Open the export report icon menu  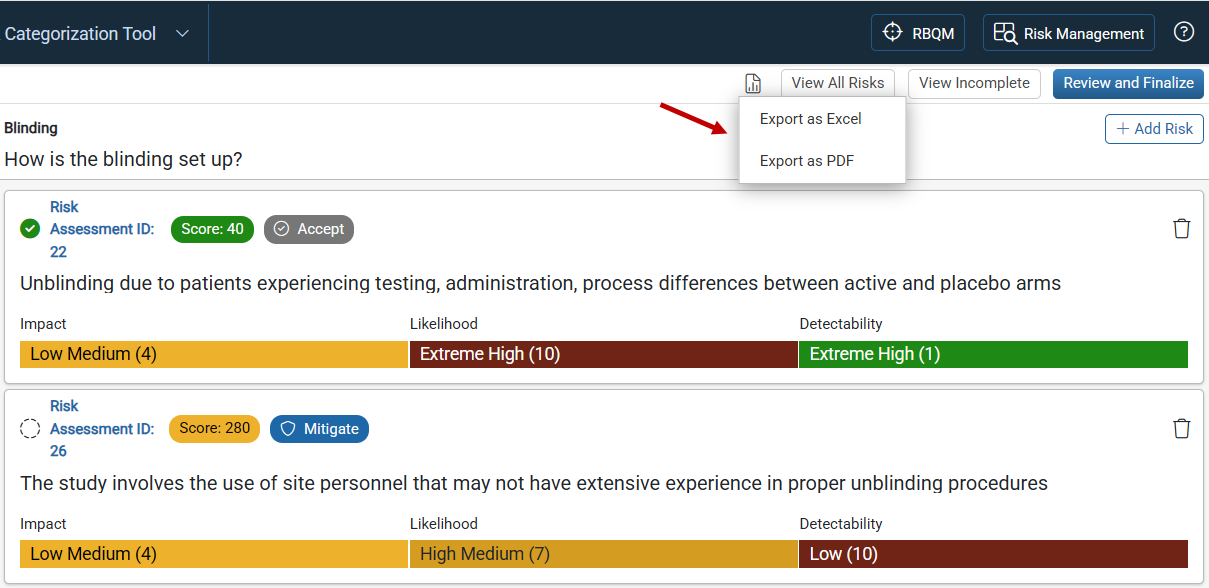click(x=753, y=83)
